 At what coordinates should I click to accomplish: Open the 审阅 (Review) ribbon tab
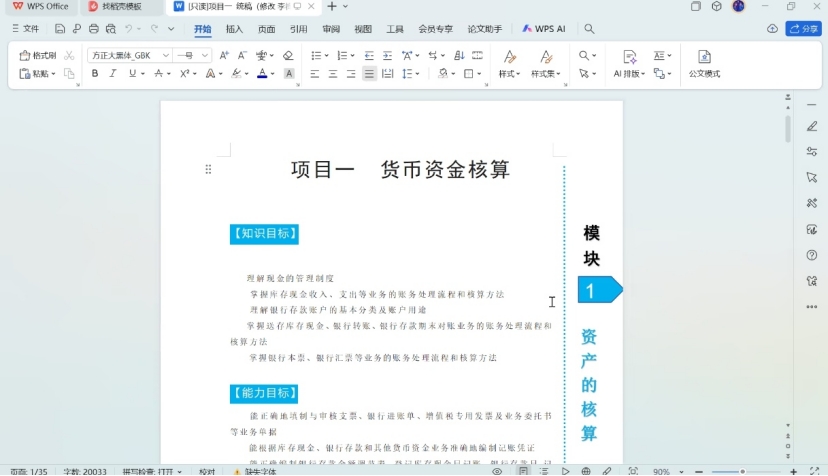point(330,29)
